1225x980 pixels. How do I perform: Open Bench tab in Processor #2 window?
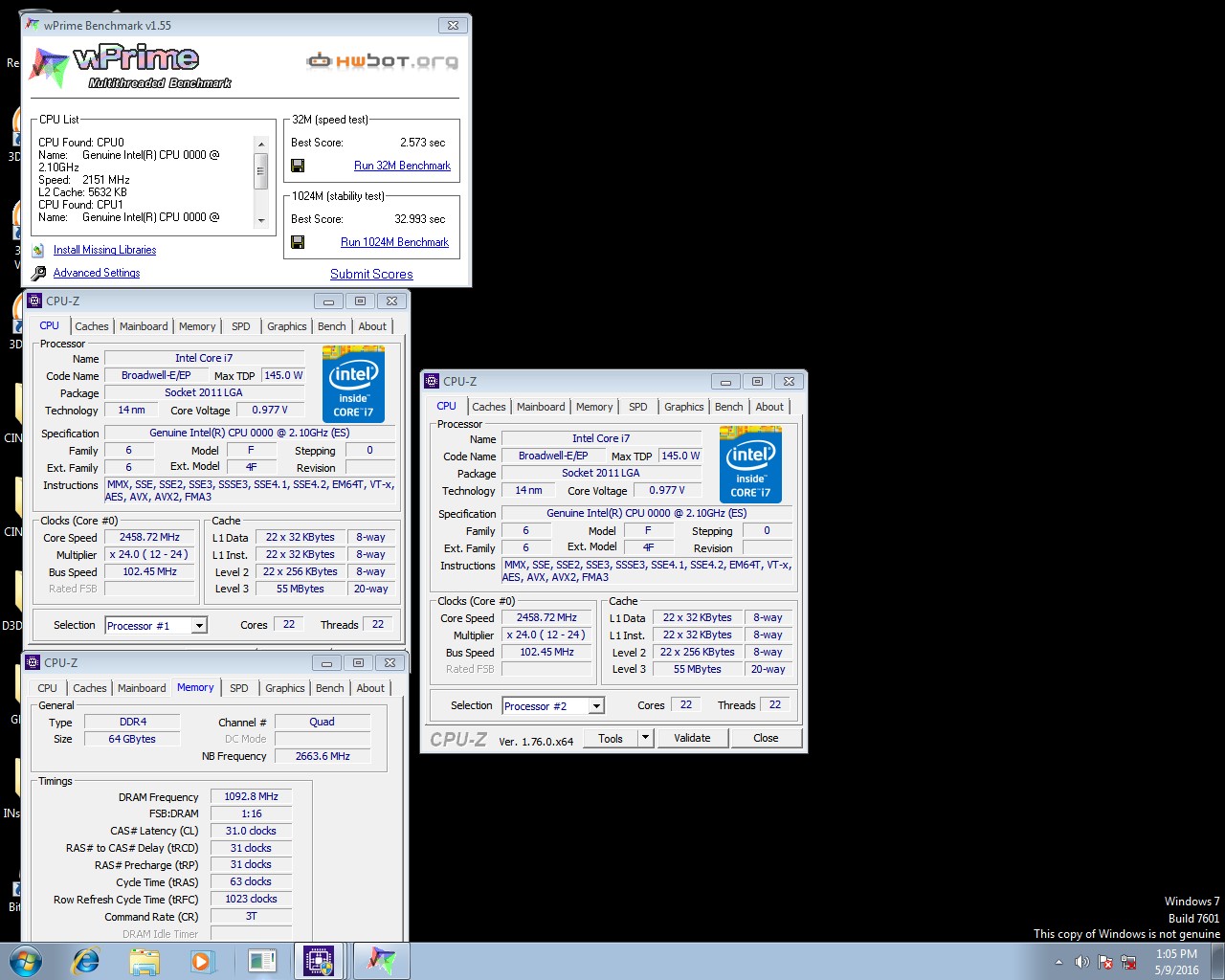[729, 407]
